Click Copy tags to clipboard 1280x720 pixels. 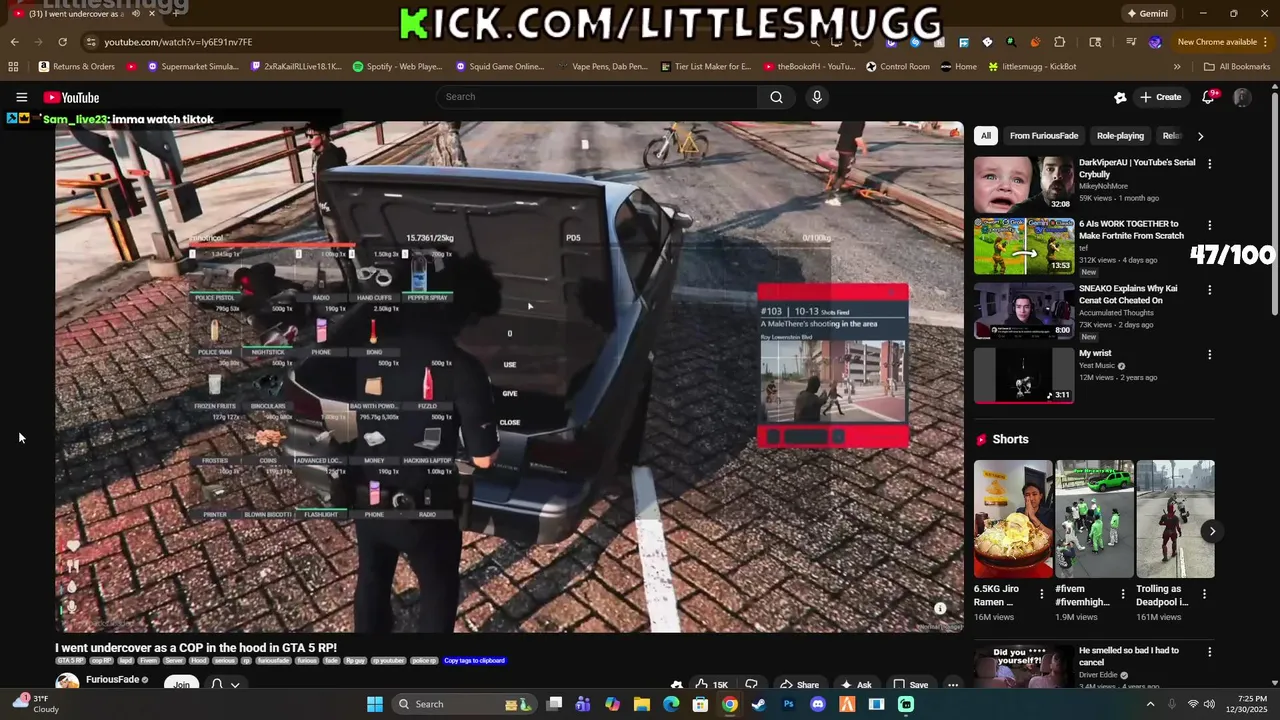coord(474,660)
